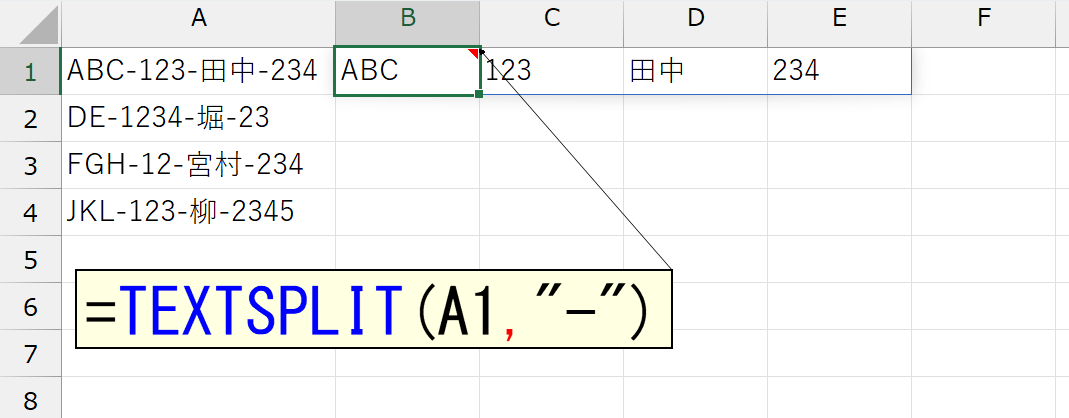The width and height of the screenshot is (1069, 418).
Task: Click the TEXTSPLIT formula comment box
Action: point(374,310)
